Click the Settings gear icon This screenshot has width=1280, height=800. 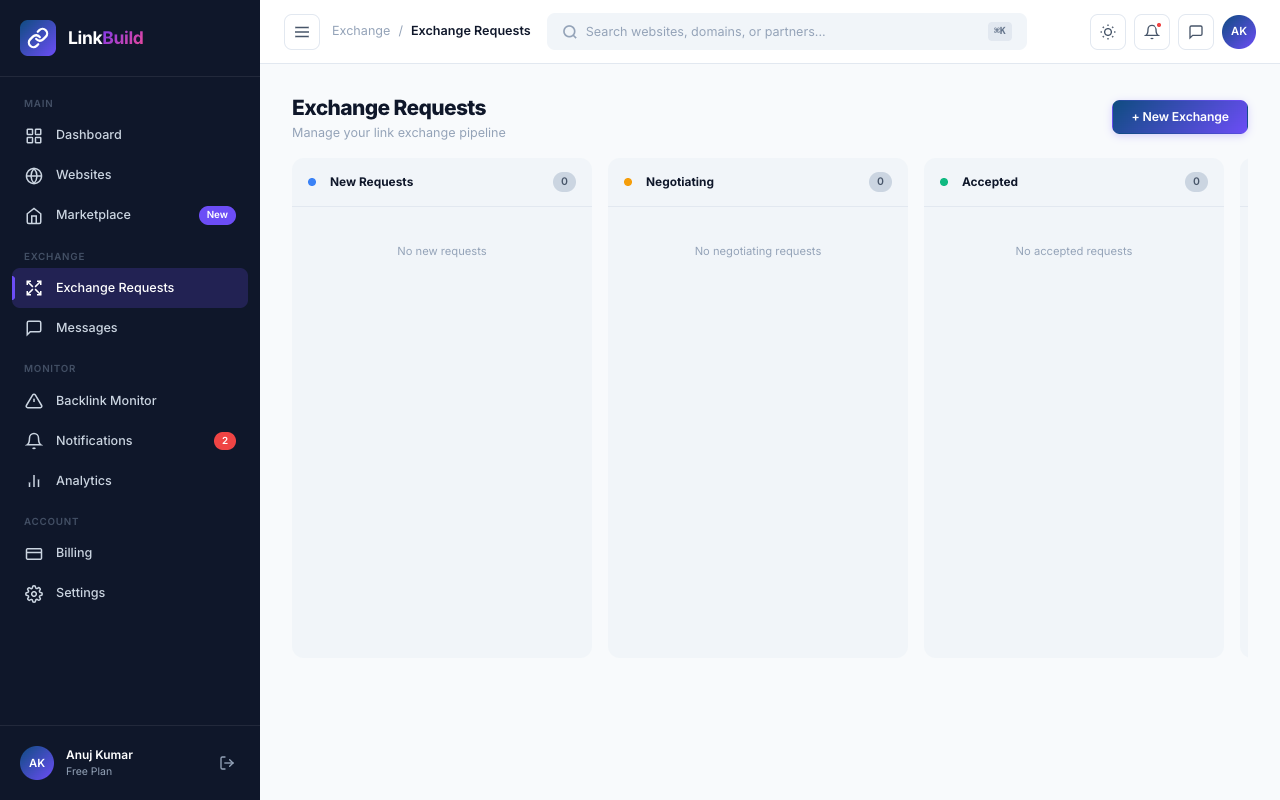click(x=34, y=593)
